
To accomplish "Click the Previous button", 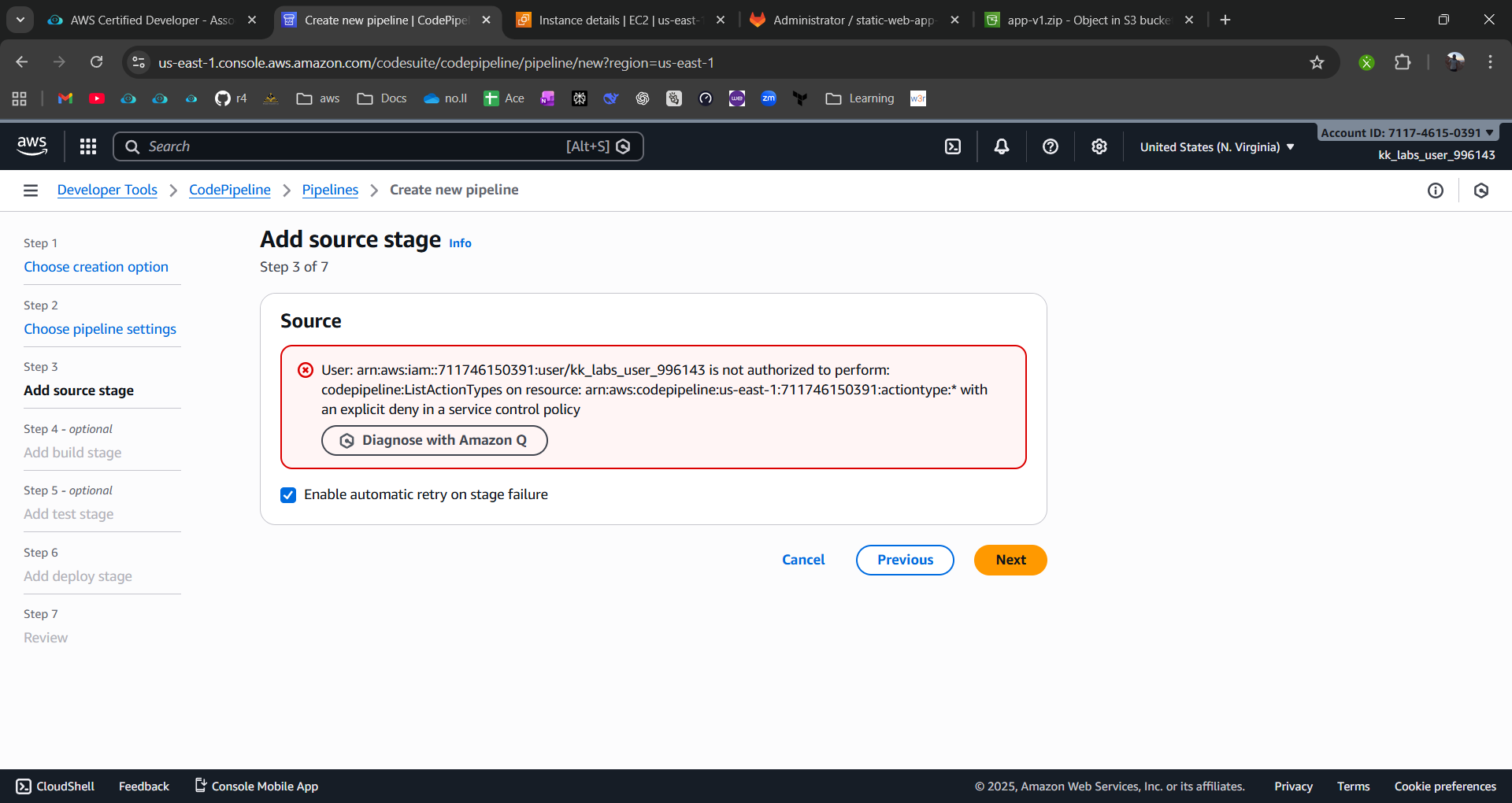I will (x=905, y=560).
